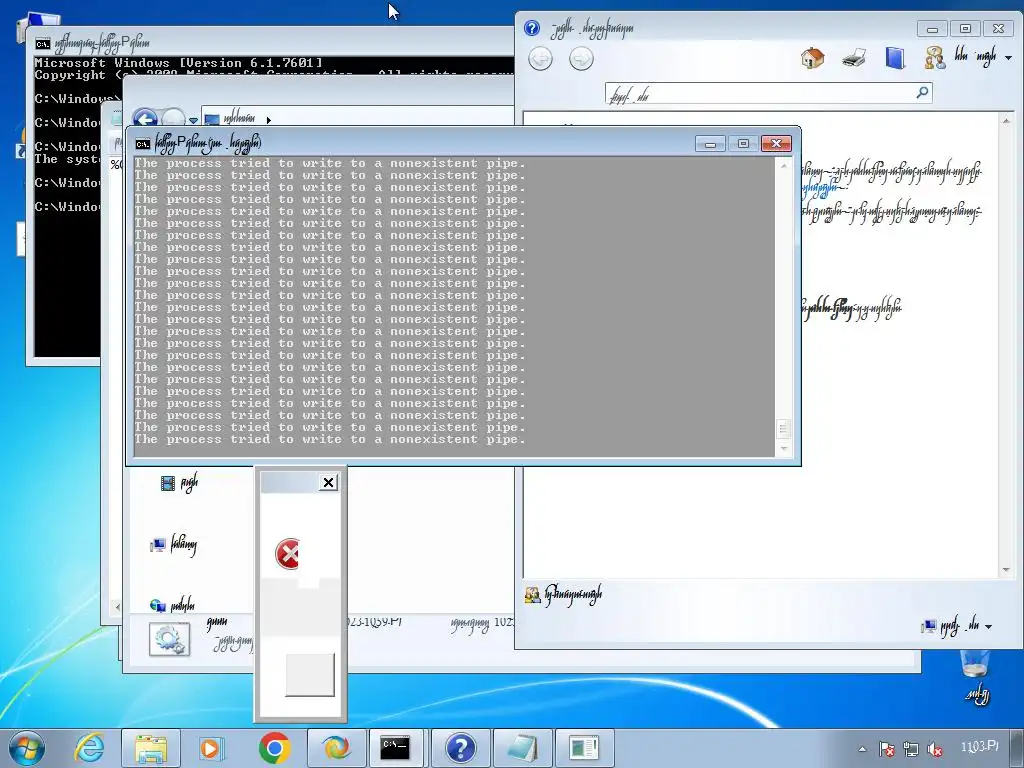Select Computer in Explorer navigation pane

pyautogui.click(x=173, y=544)
